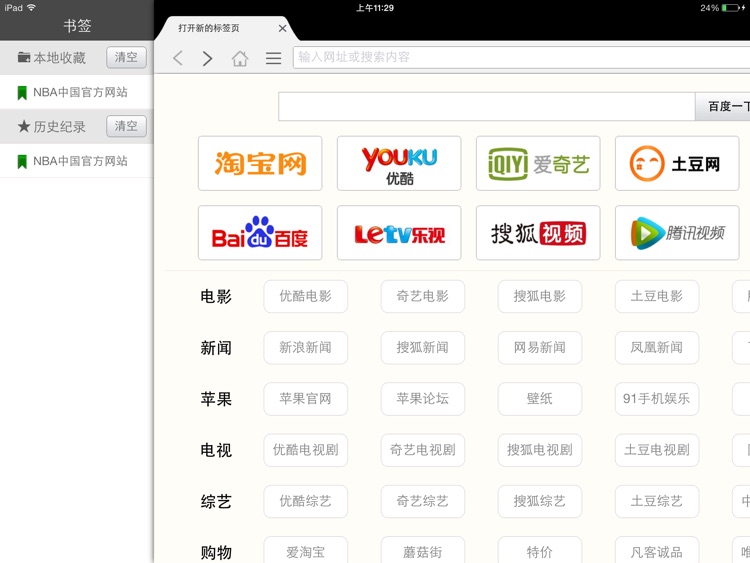This screenshot has width=750, height=563.
Task: Select the 91手机娱乐 link
Action: (657, 399)
